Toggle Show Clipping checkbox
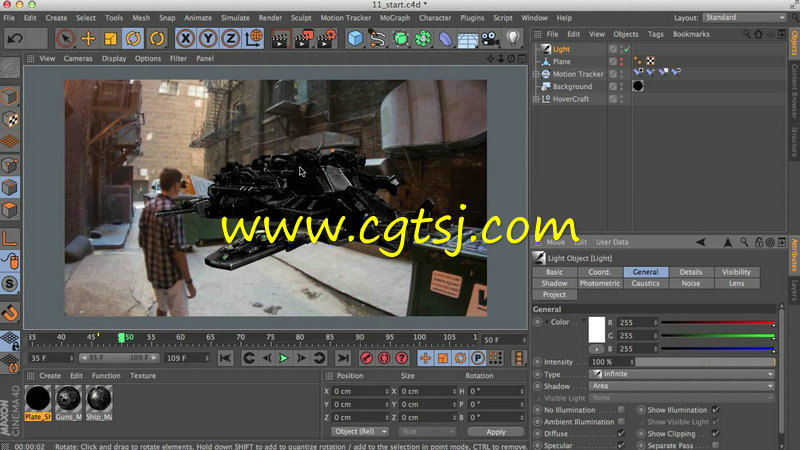 [x=715, y=434]
